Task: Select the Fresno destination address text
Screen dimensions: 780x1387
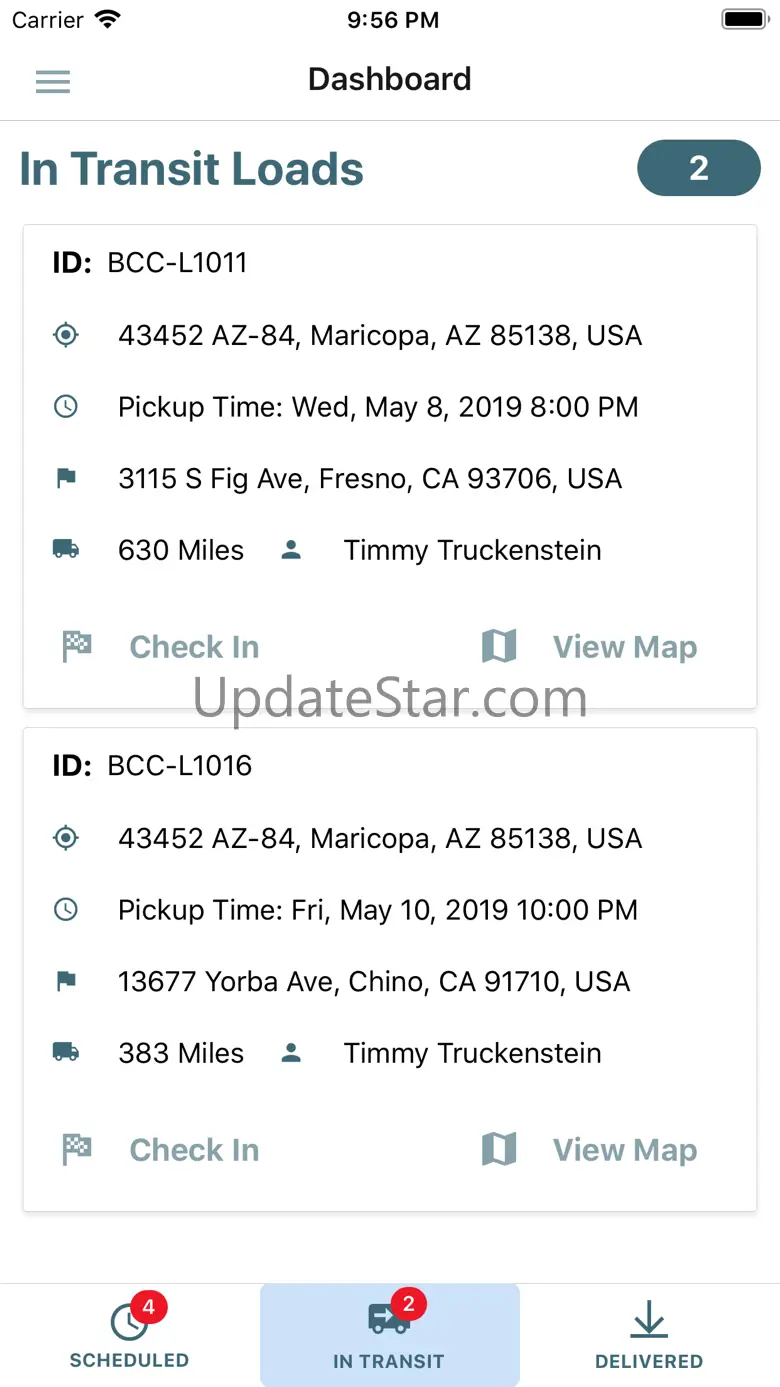Action: point(370,479)
